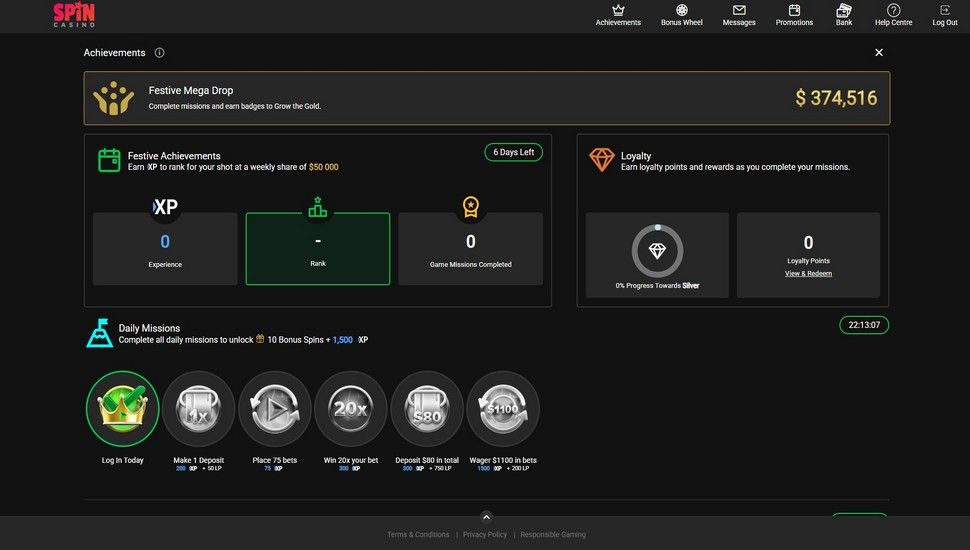Click the $50 000 weekly share amount
Image resolution: width=970 pixels, height=550 pixels.
pos(324,167)
